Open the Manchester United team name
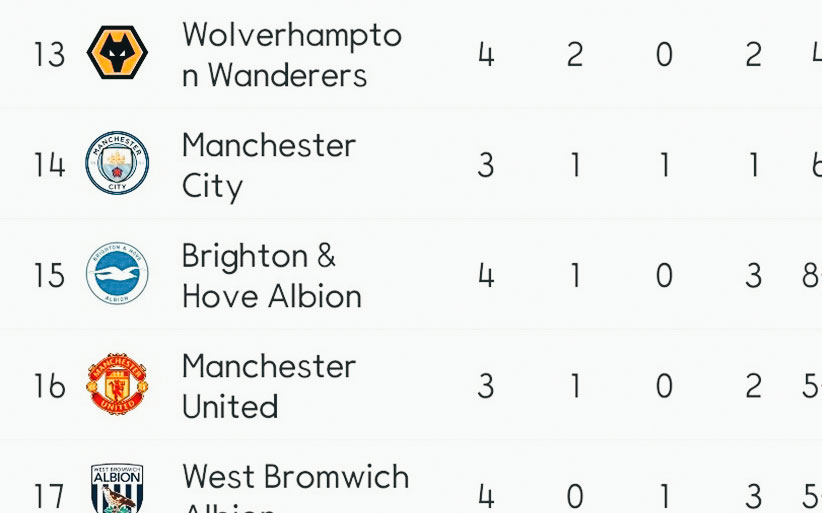822x513 pixels. tap(268, 386)
